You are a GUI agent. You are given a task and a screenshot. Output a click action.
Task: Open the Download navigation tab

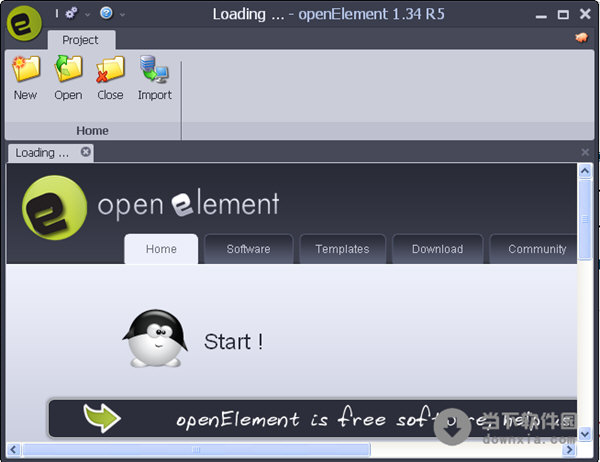[437, 249]
